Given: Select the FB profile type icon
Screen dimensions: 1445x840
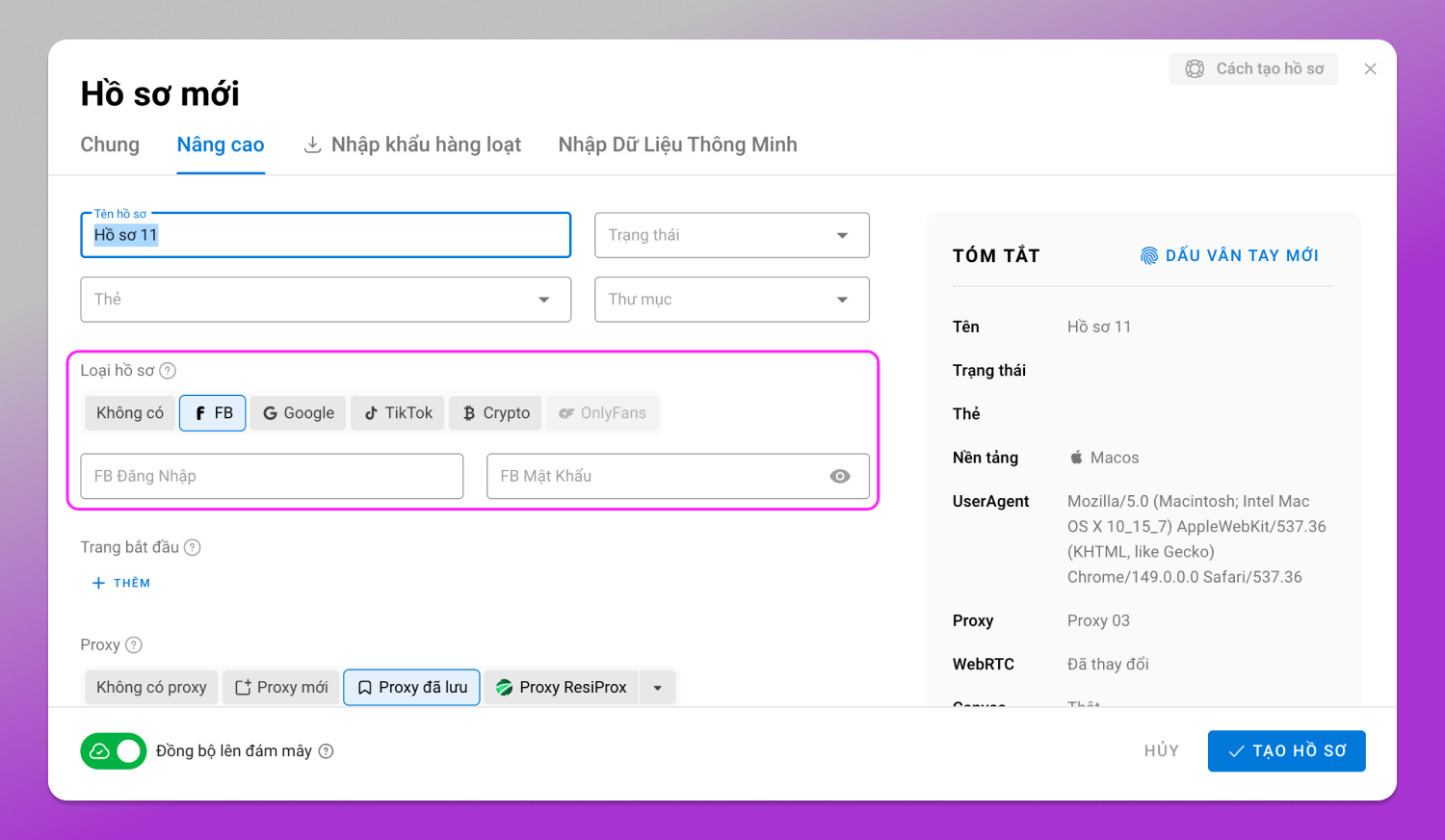Looking at the screenshot, I should coord(200,413).
